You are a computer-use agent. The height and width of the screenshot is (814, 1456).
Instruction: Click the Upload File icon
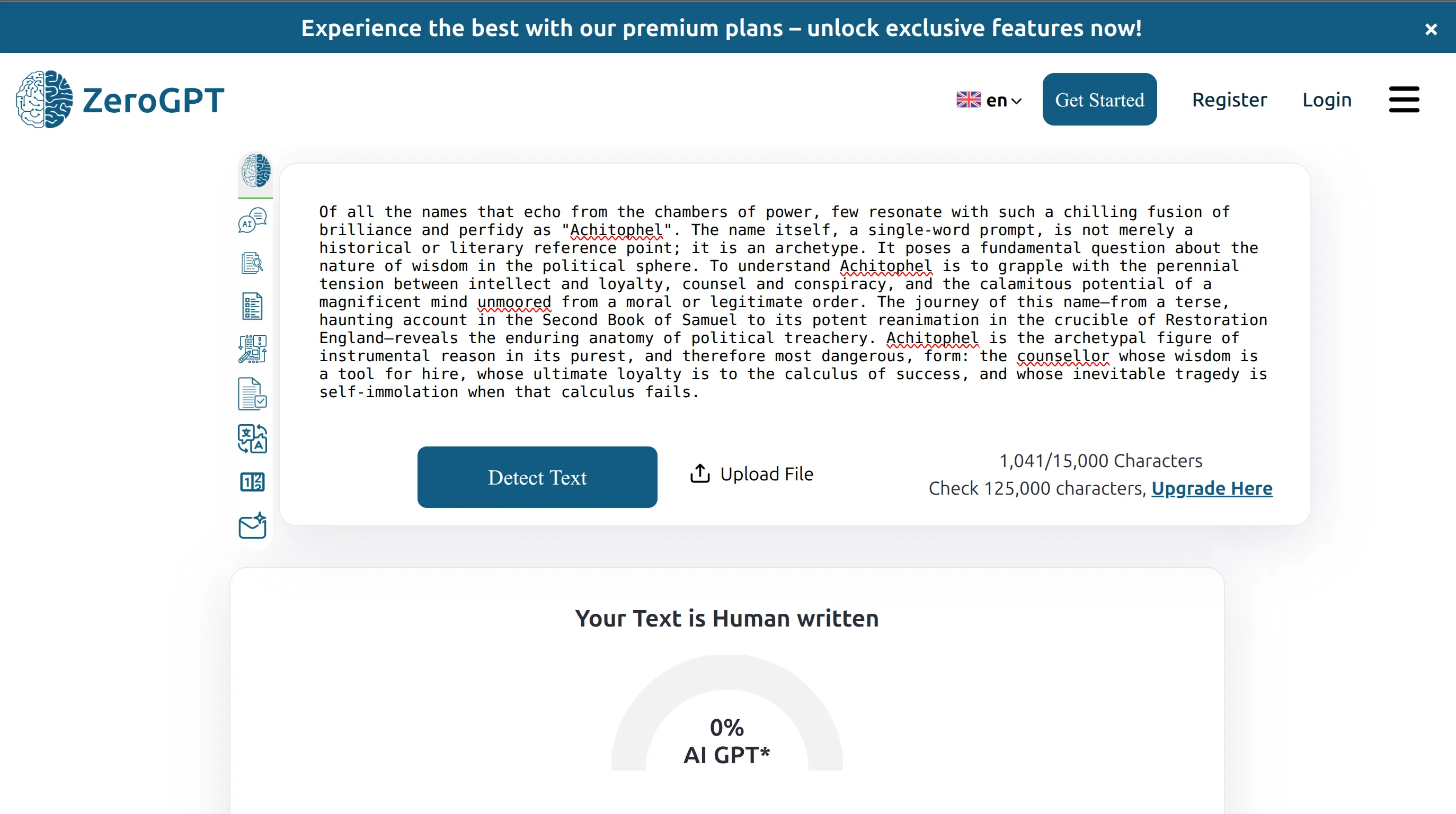click(700, 473)
